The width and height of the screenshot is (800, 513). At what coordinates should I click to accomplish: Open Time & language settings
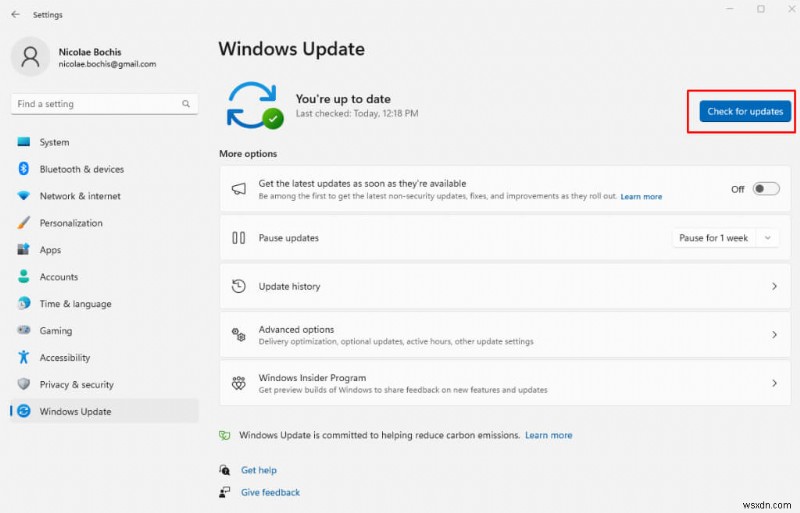pos(104,304)
